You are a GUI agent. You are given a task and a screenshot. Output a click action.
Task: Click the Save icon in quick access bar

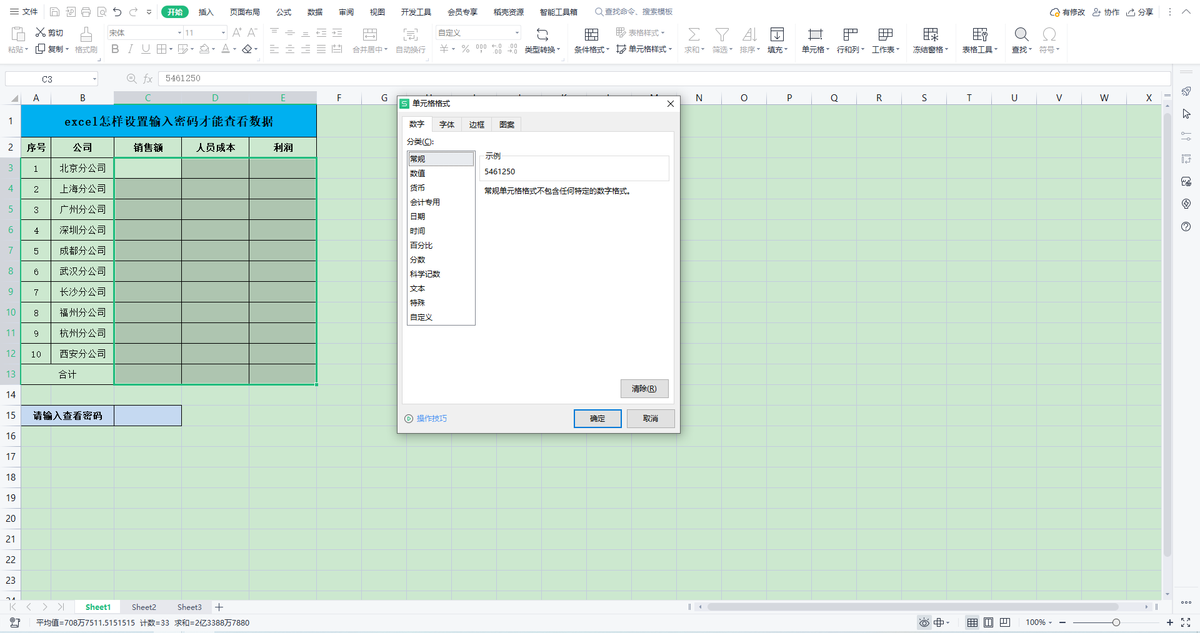pyautogui.click(x=54, y=12)
